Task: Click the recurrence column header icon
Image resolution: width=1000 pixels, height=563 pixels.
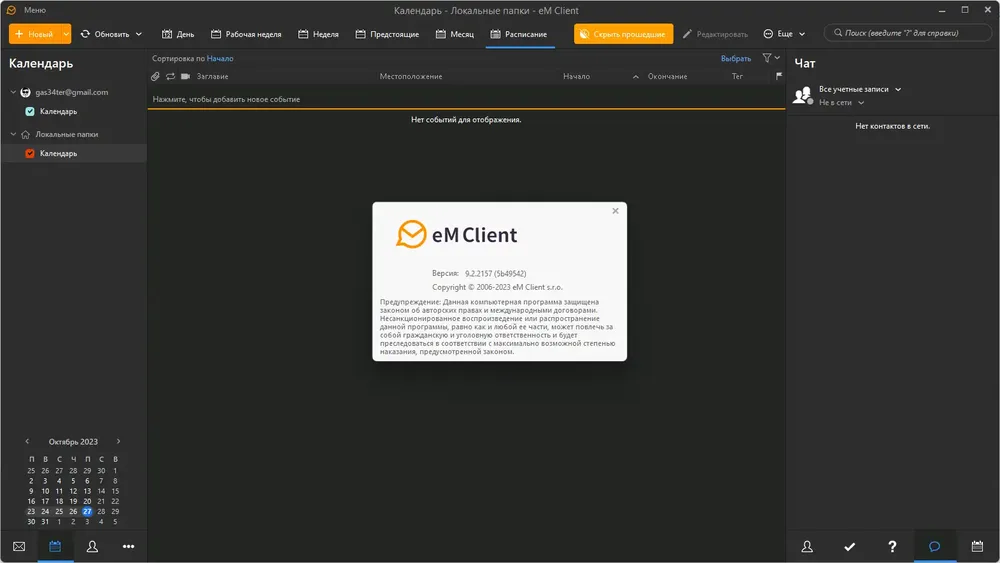Action: 170,77
